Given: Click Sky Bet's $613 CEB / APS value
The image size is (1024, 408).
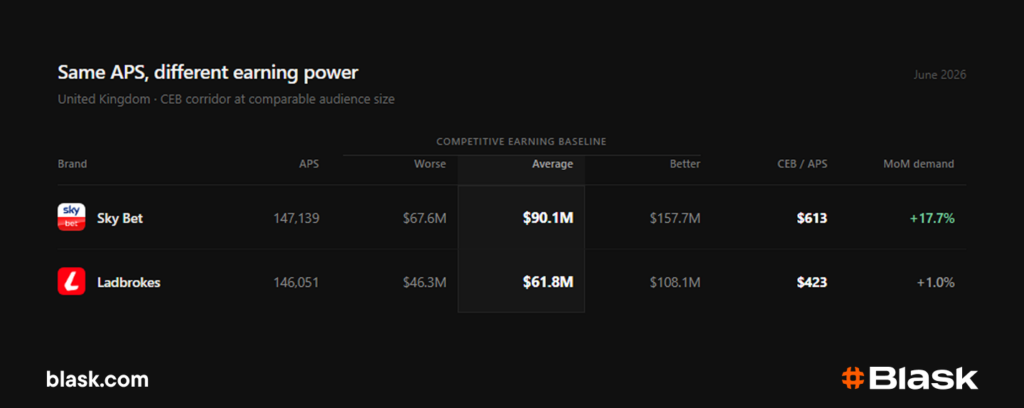Looking at the screenshot, I should coord(812,218).
